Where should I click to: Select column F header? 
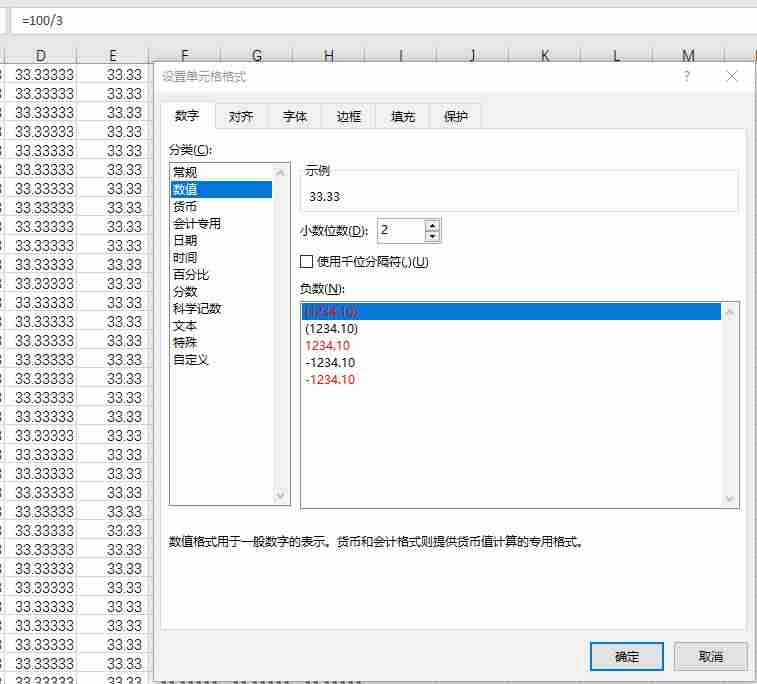tap(185, 56)
